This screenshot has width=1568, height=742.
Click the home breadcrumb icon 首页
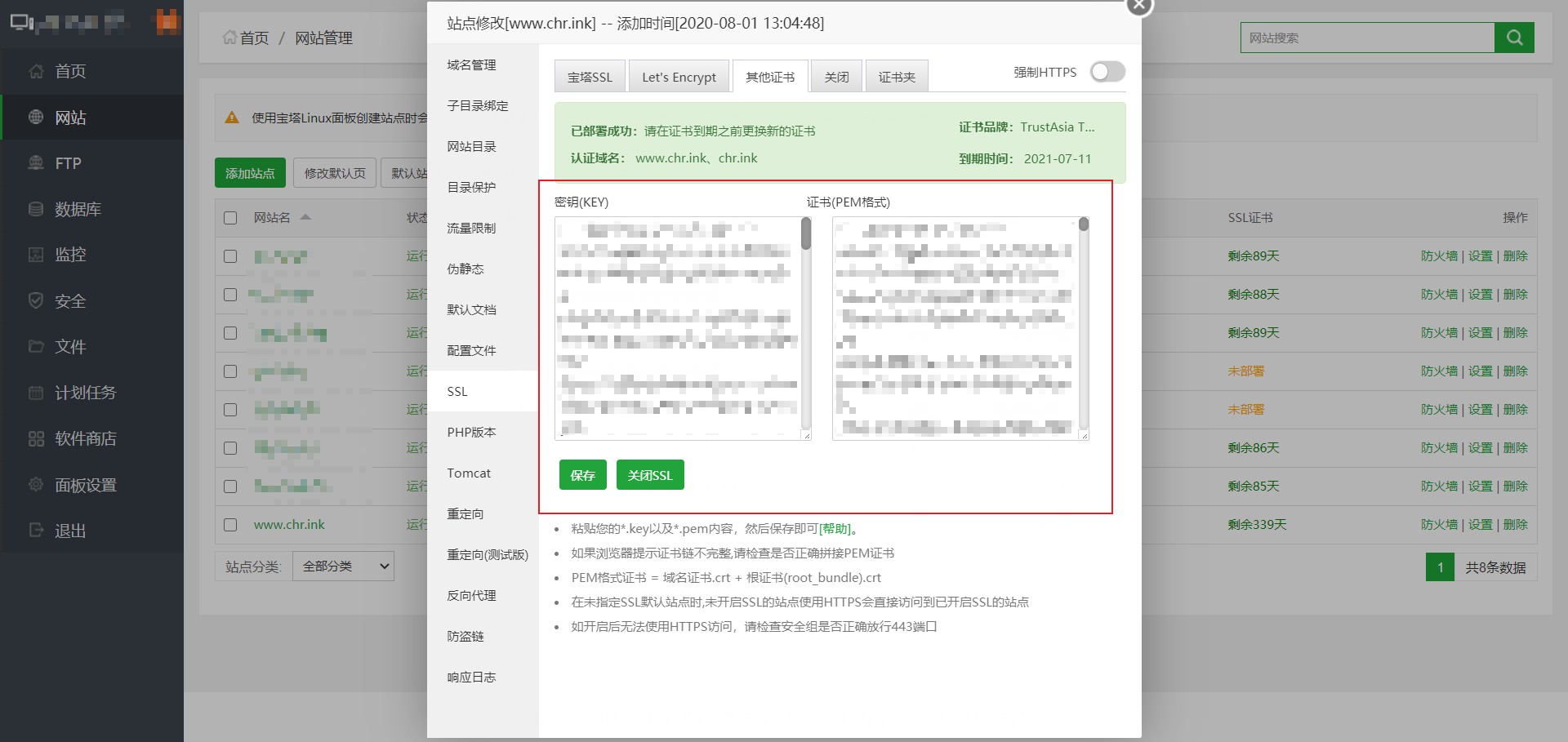coord(229,38)
